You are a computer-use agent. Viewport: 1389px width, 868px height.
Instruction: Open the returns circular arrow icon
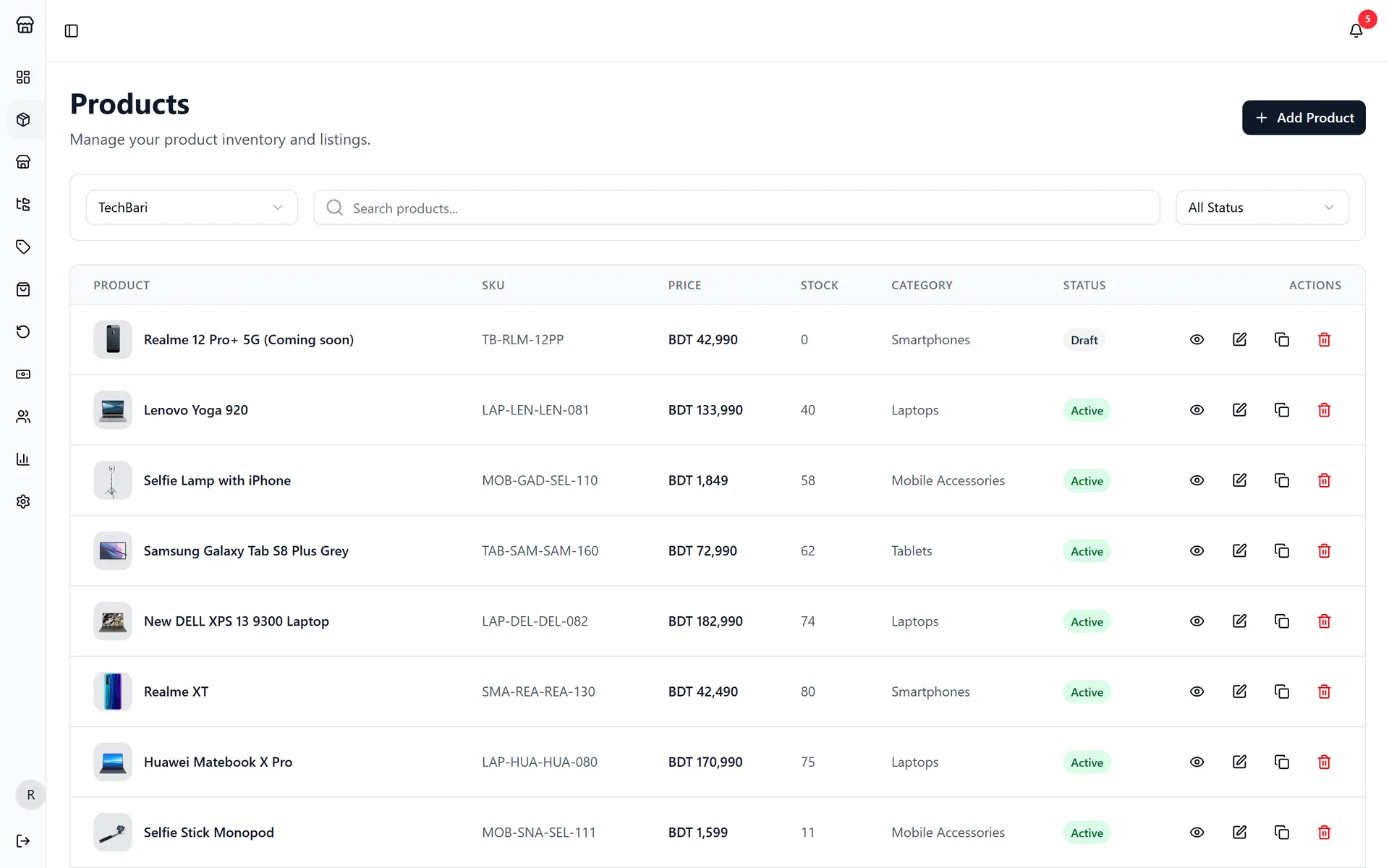click(x=23, y=332)
